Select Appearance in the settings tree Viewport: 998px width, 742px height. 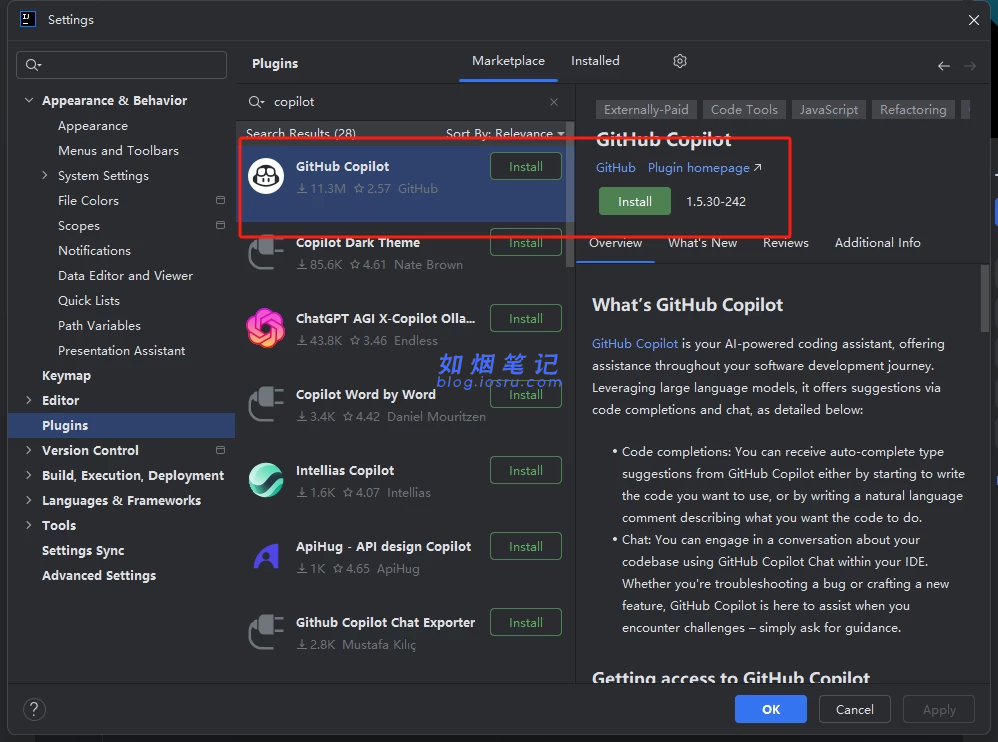coord(93,125)
